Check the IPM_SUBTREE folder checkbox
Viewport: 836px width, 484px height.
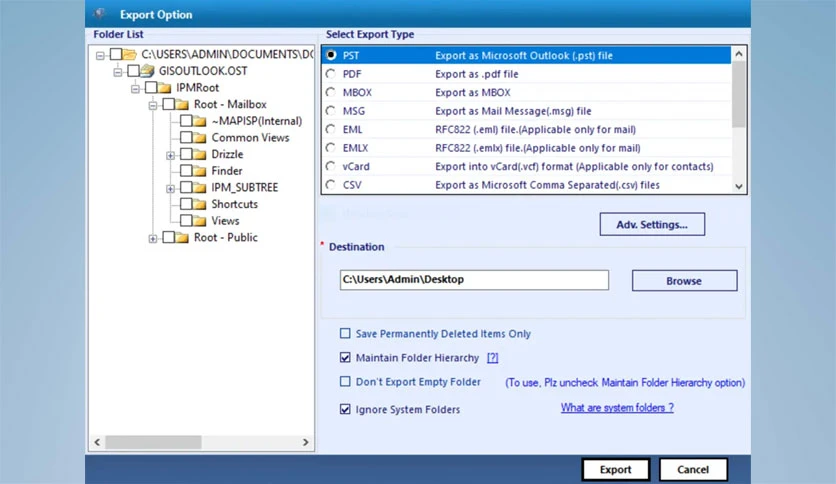(x=186, y=187)
